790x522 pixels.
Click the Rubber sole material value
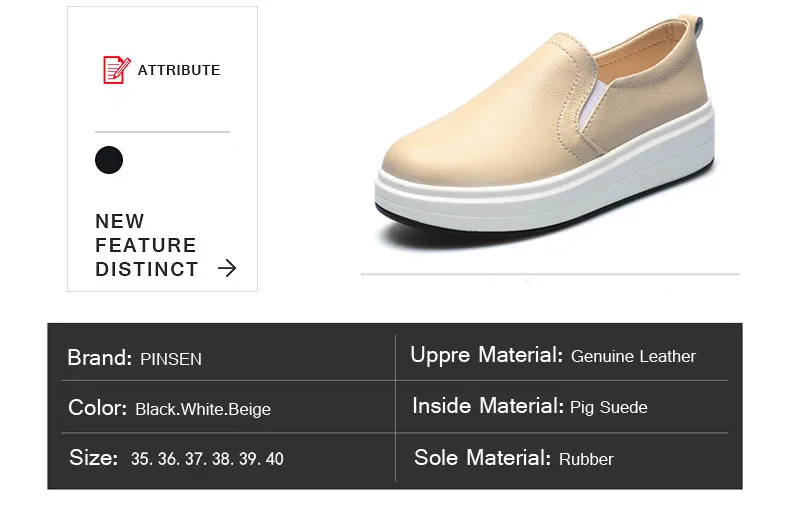(586, 460)
